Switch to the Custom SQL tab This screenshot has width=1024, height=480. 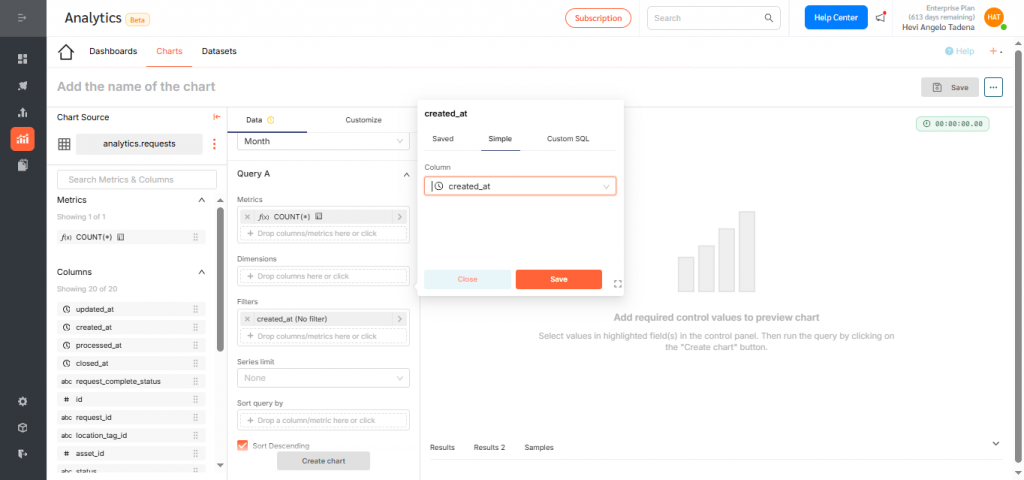tap(567, 139)
